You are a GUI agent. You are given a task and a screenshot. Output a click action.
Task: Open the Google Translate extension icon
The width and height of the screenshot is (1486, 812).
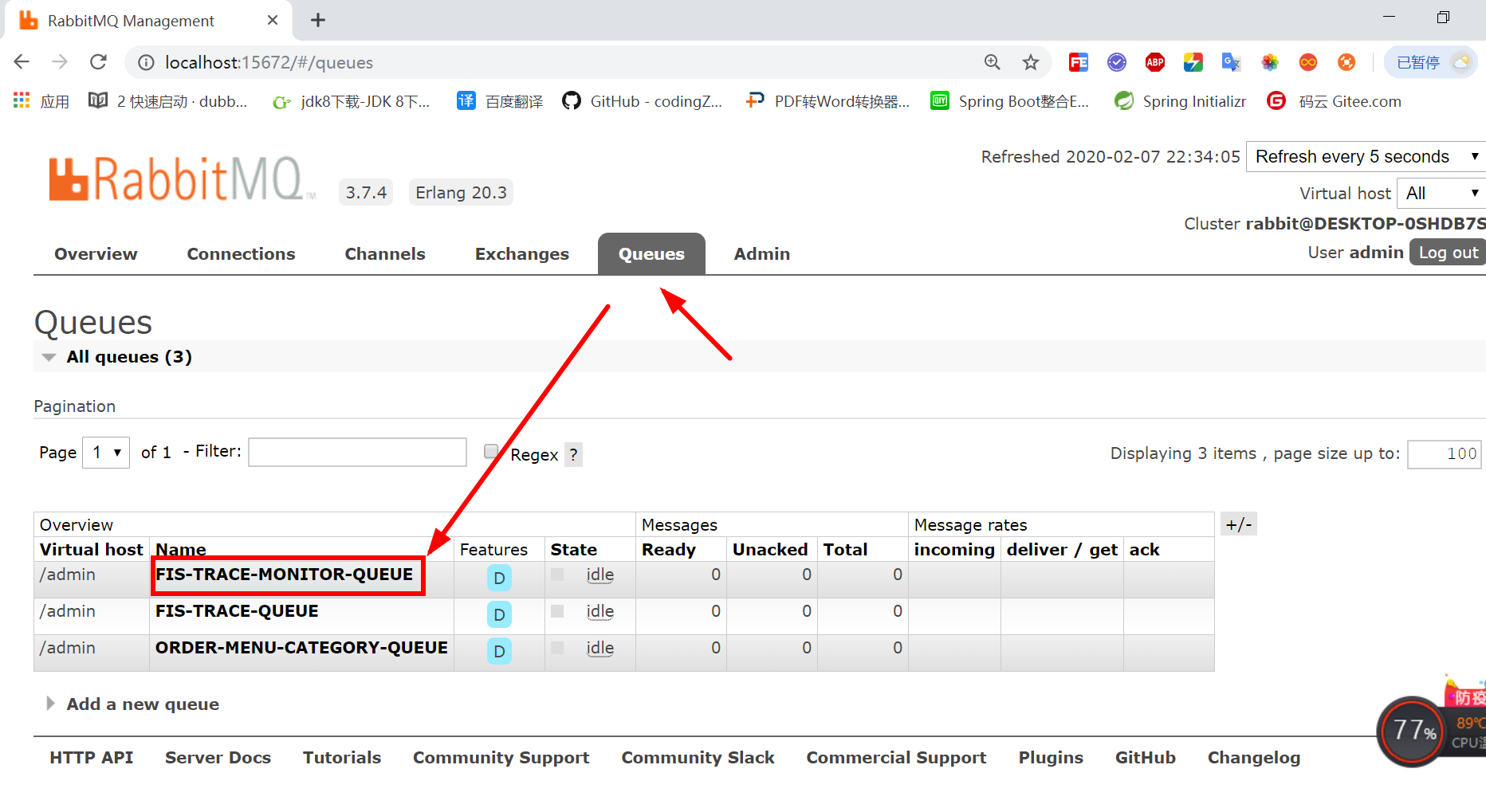pyautogui.click(x=1232, y=62)
